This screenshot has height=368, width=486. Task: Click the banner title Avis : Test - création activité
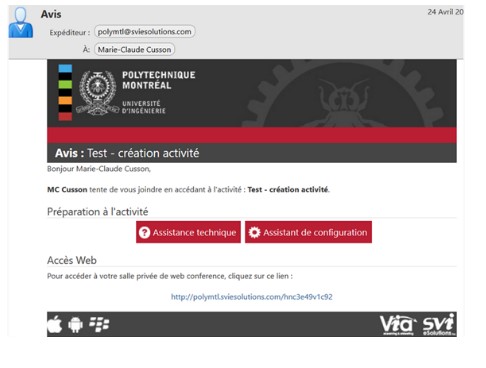coord(127,153)
